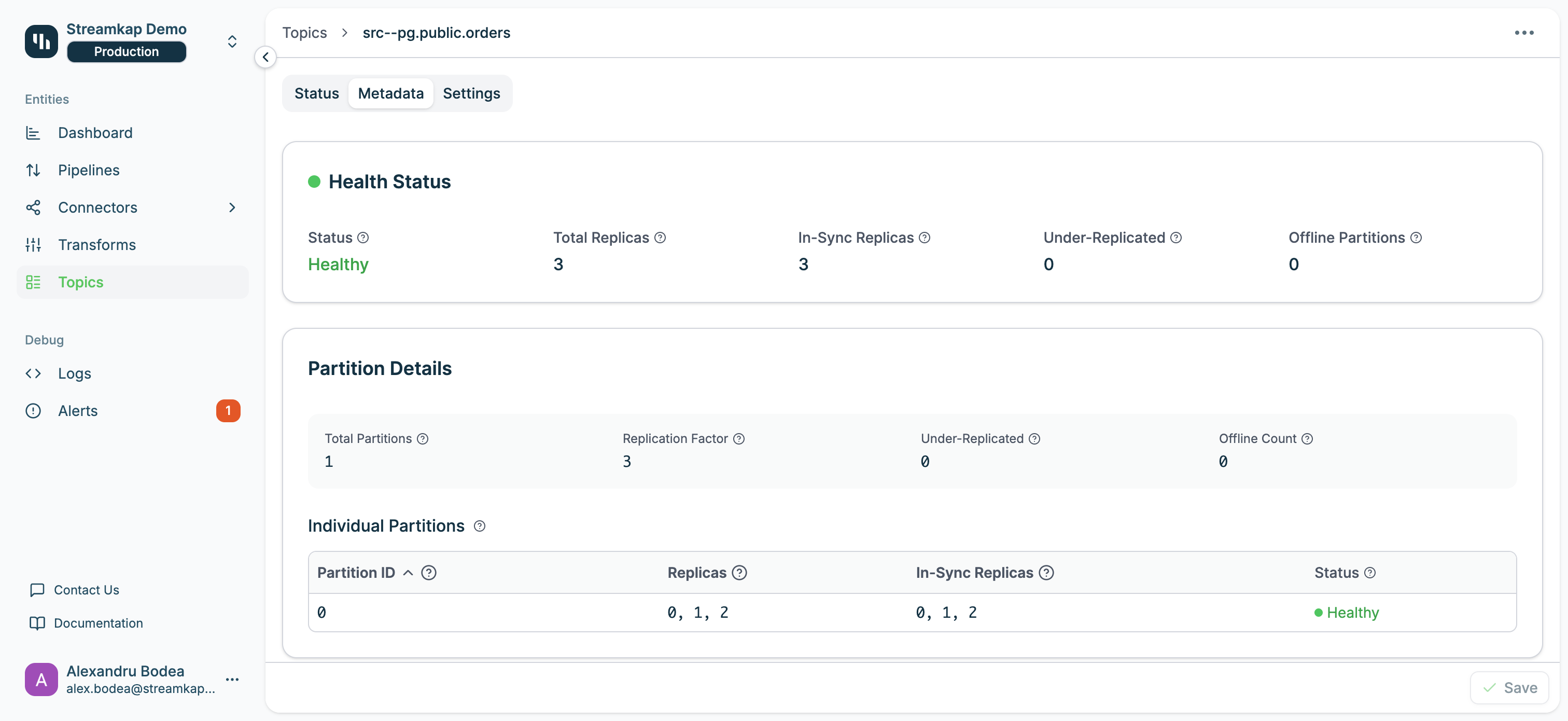Screen dimensions: 1568x721
Task: Go to the Pipelines page
Action: [x=88, y=170]
